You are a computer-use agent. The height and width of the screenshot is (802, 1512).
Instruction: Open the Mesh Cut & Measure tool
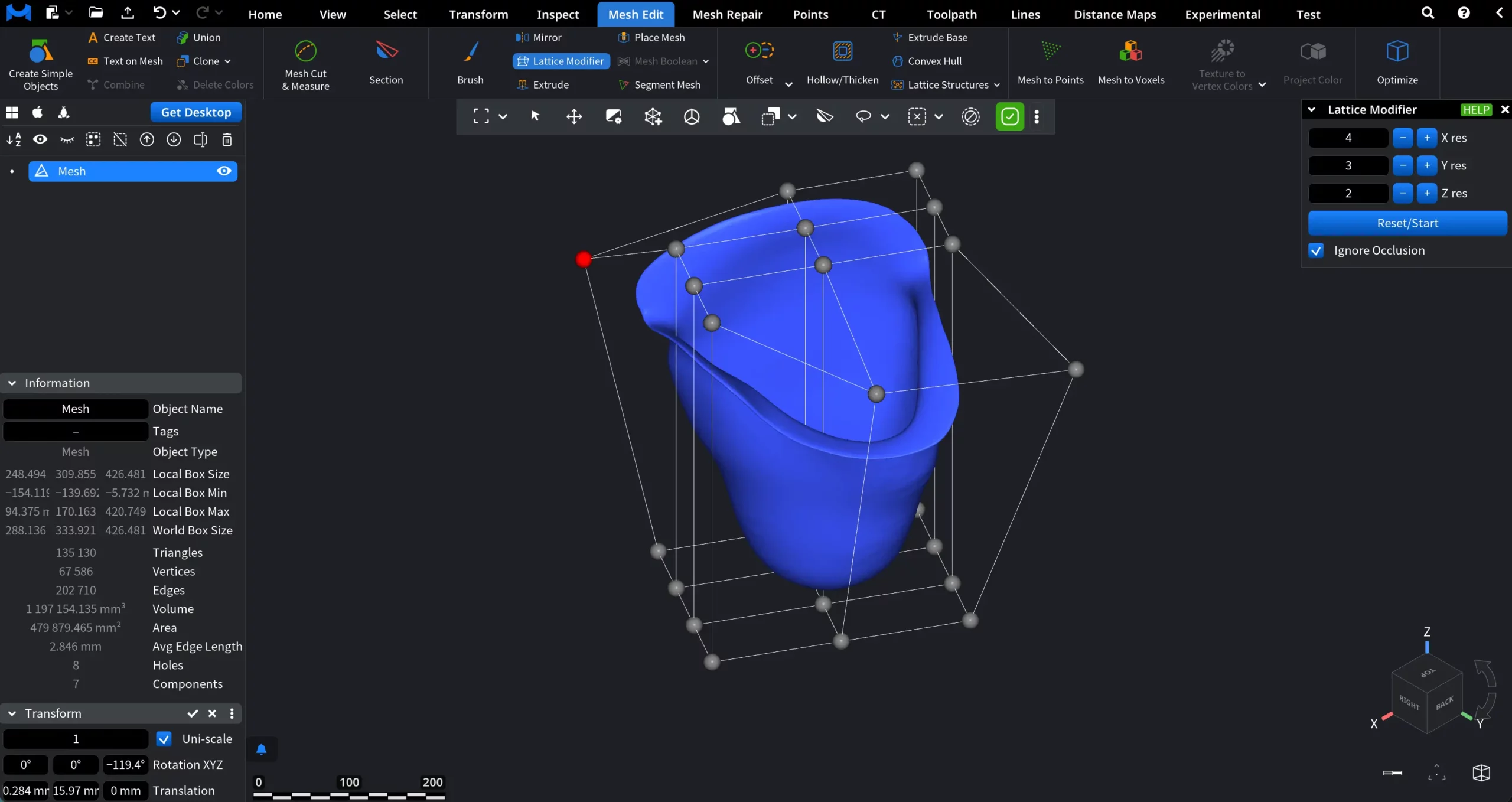pyautogui.click(x=304, y=64)
